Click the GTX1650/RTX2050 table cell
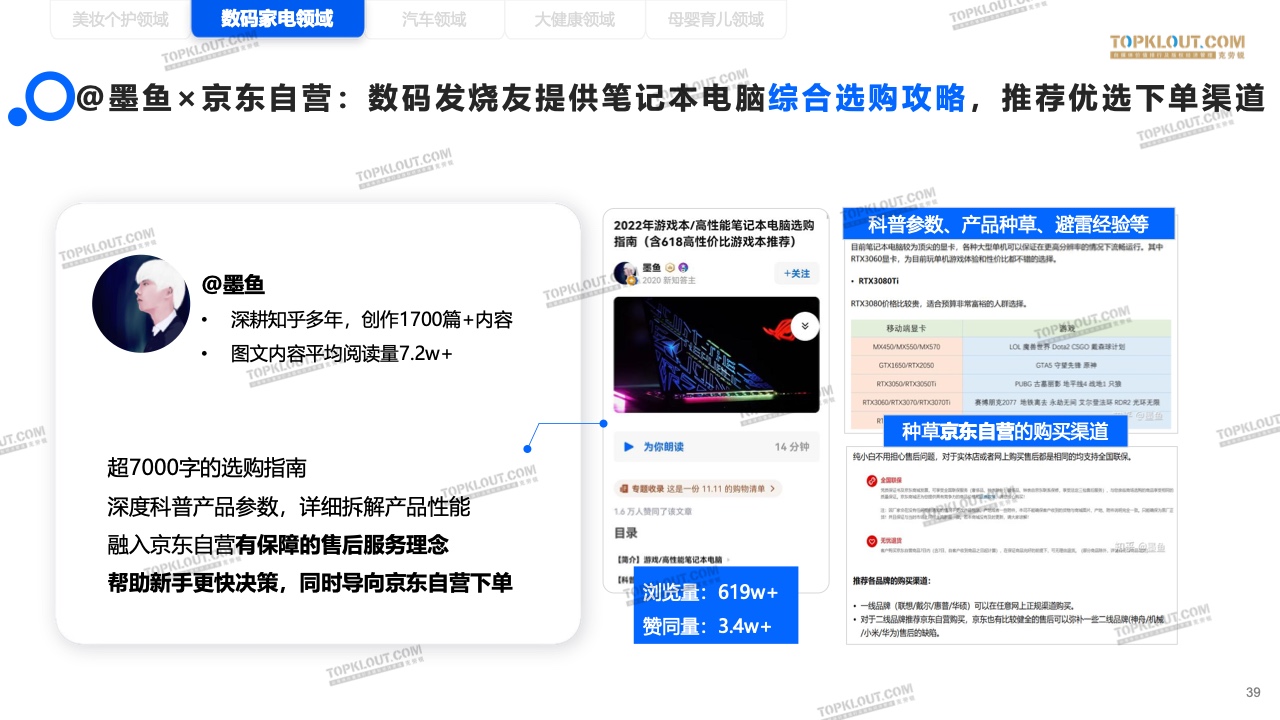The width and height of the screenshot is (1280, 720). pyautogui.click(x=906, y=365)
